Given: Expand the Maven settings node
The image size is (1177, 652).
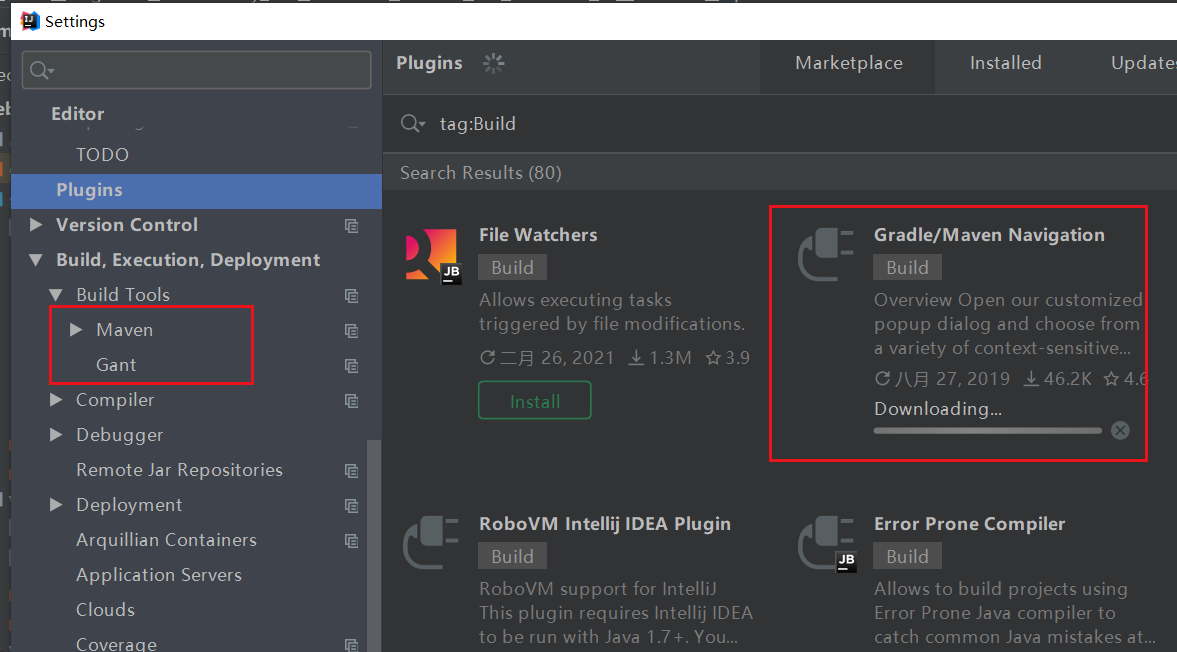Looking at the screenshot, I should pyautogui.click(x=76, y=329).
